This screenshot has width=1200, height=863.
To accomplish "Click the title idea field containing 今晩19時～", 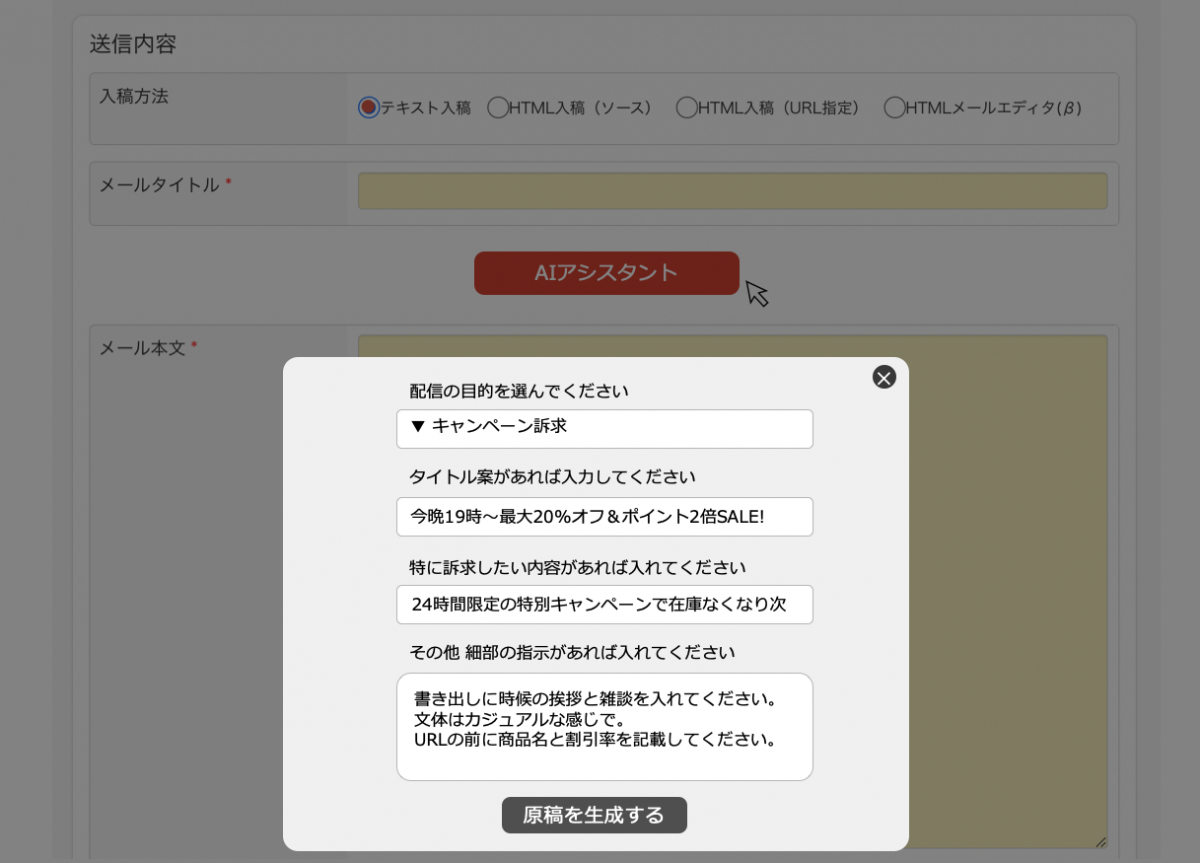I will (604, 517).
